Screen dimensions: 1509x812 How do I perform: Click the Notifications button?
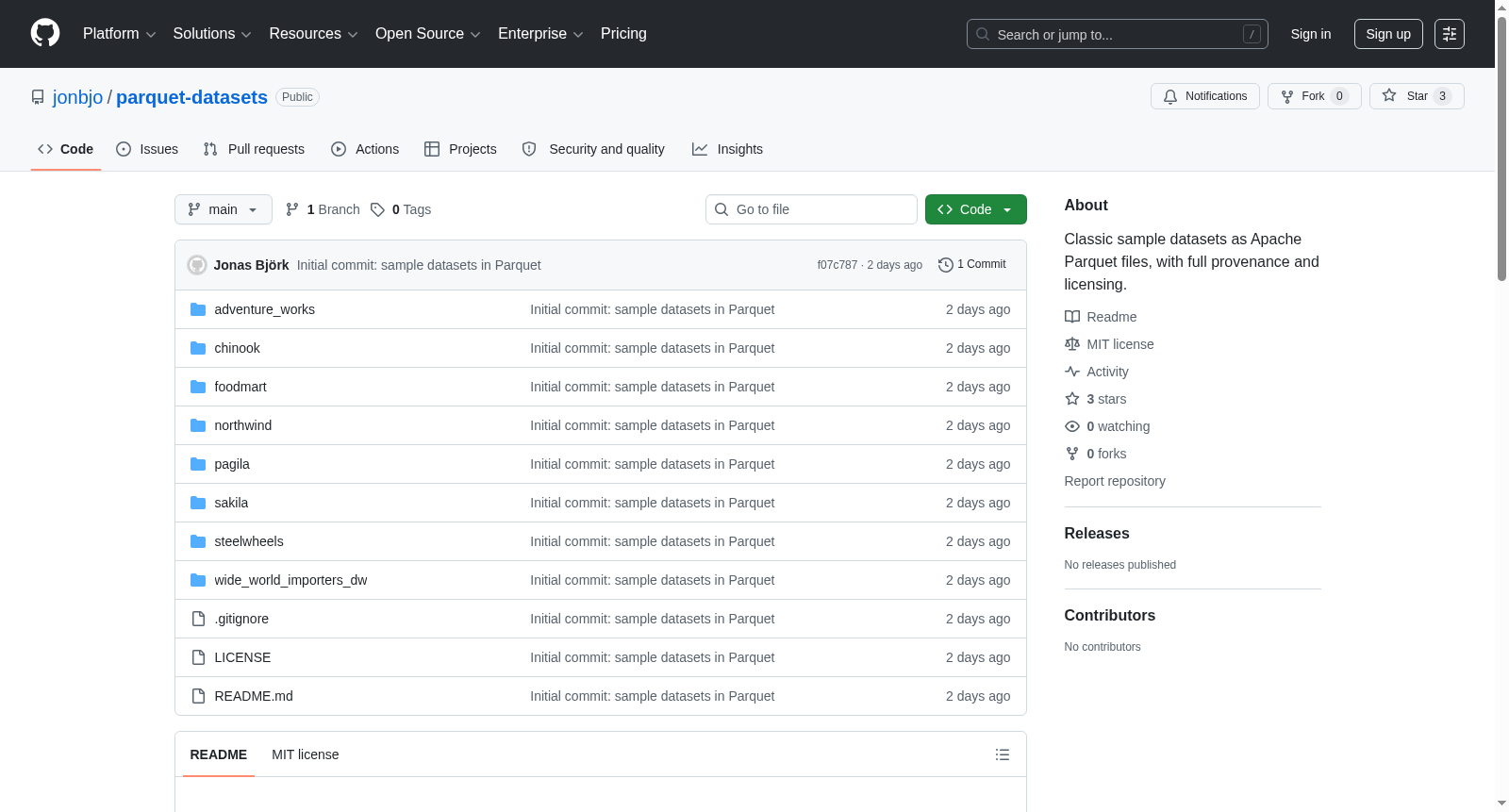[x=1205, y=96]
